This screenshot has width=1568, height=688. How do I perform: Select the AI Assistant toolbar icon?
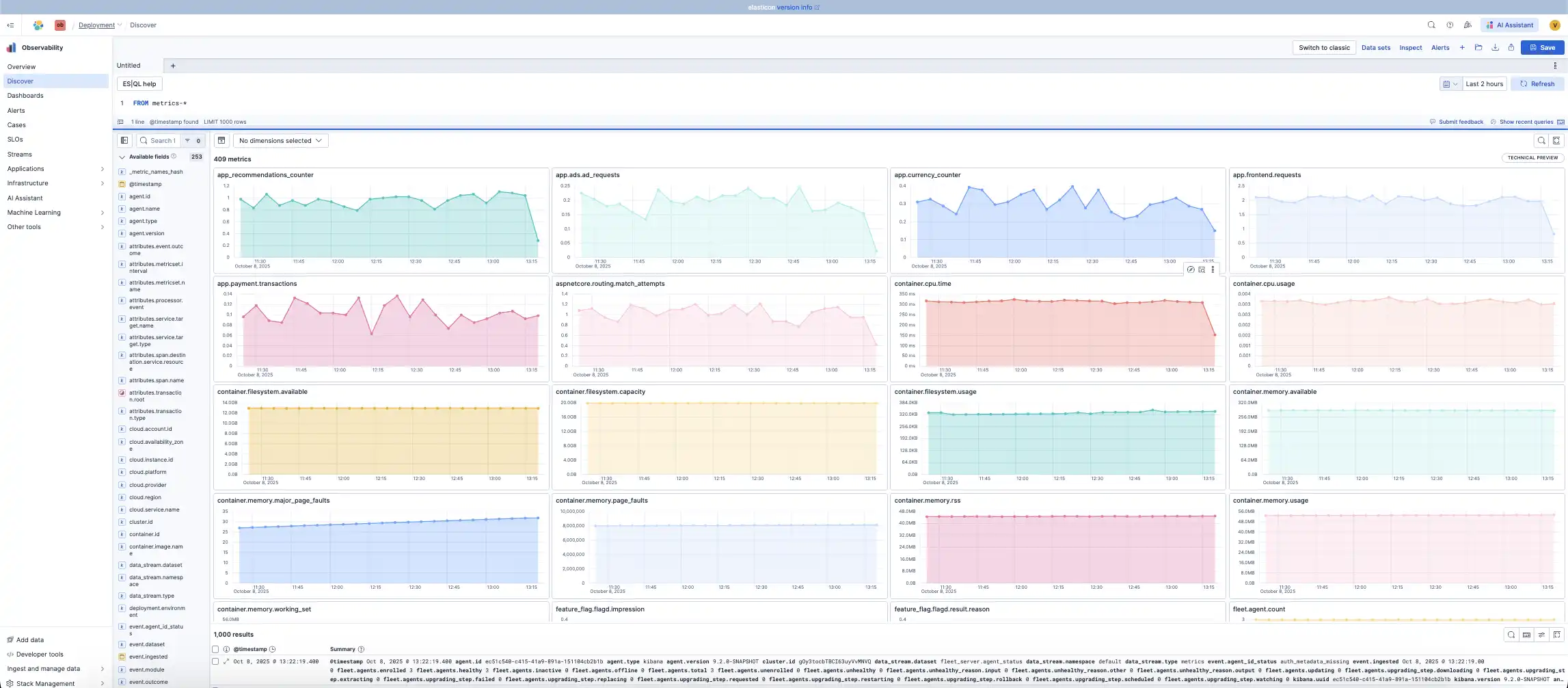click(1509, 25)
